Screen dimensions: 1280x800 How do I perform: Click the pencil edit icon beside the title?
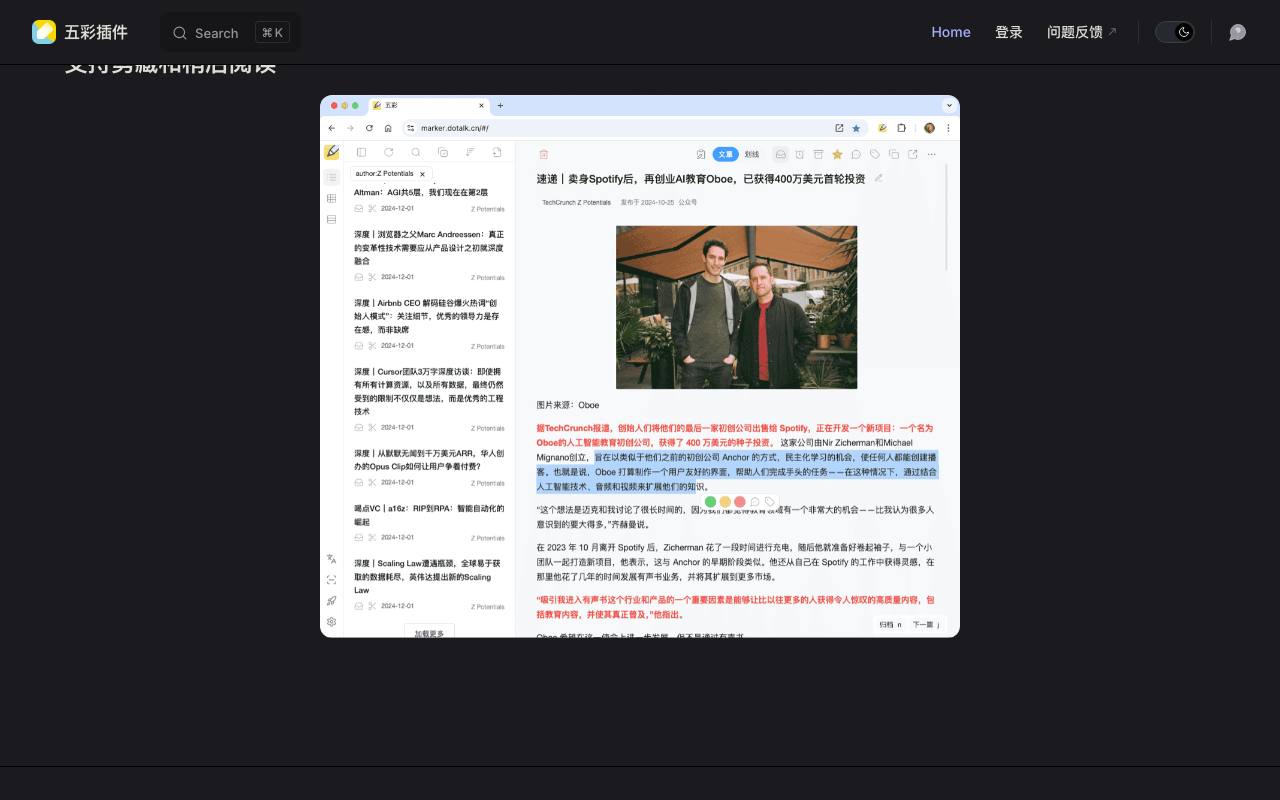pyautogui.click(x=879, y=178)
